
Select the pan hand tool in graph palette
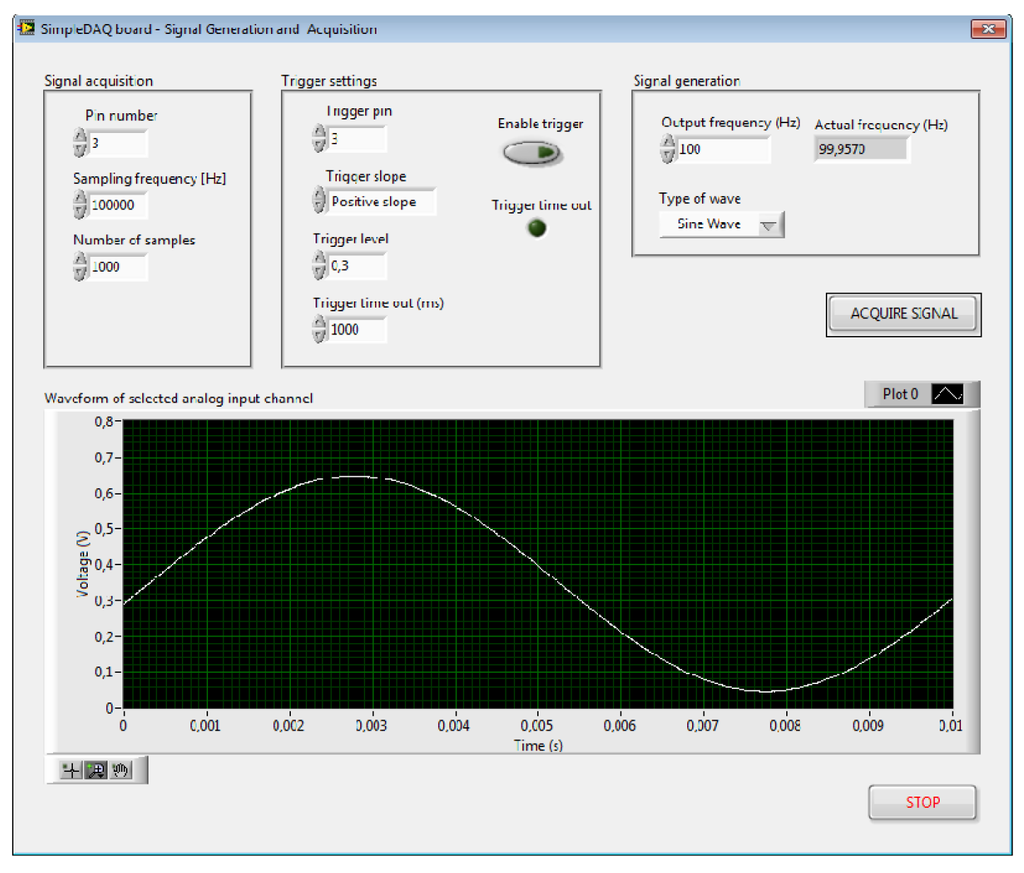point(121,770)
